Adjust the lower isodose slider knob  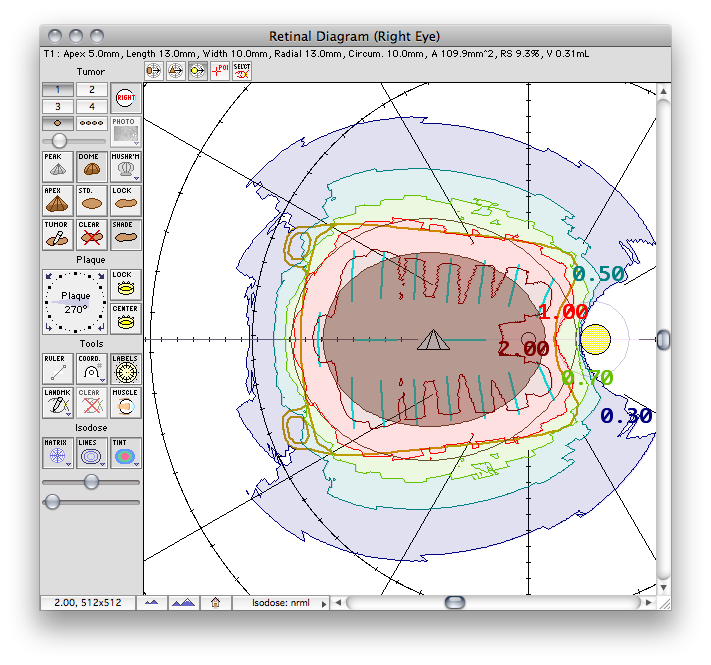click(x=52, y=502)
